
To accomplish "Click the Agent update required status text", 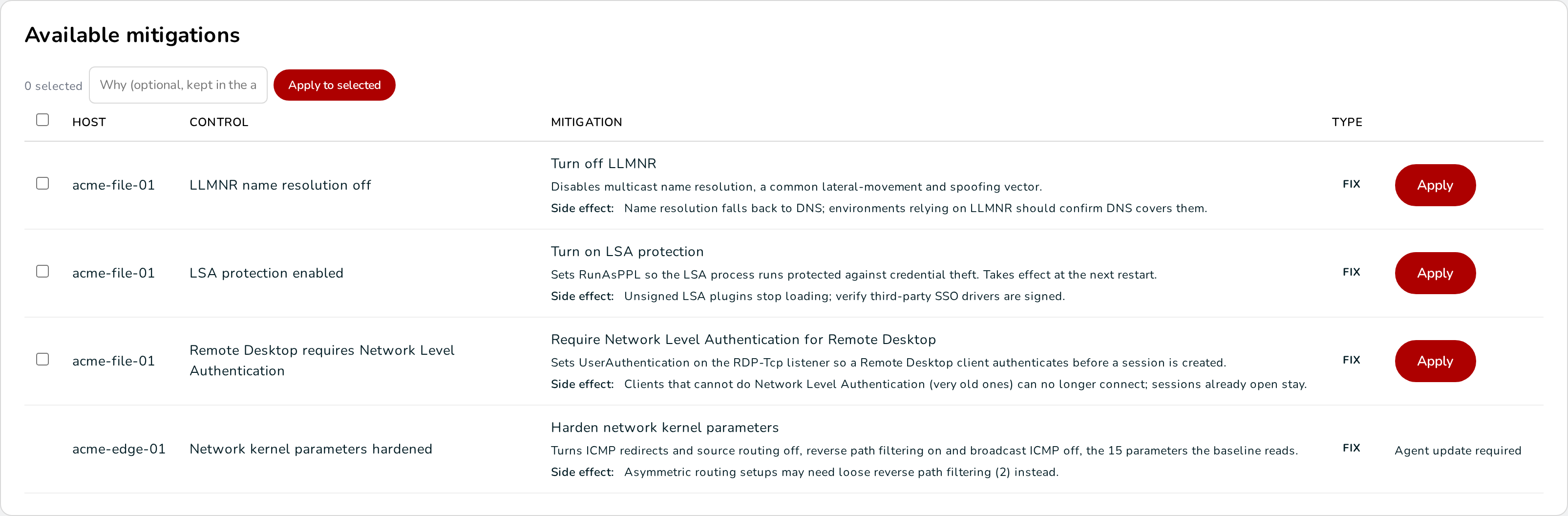I will pos(1458,451).
